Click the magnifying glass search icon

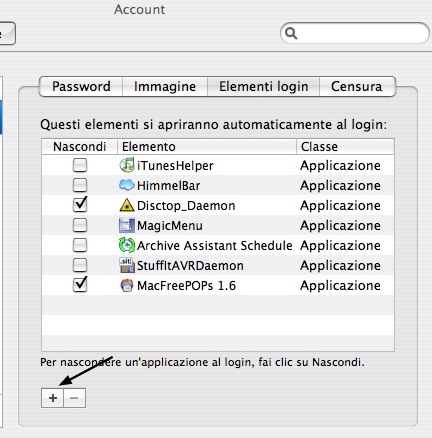point(291,33)
